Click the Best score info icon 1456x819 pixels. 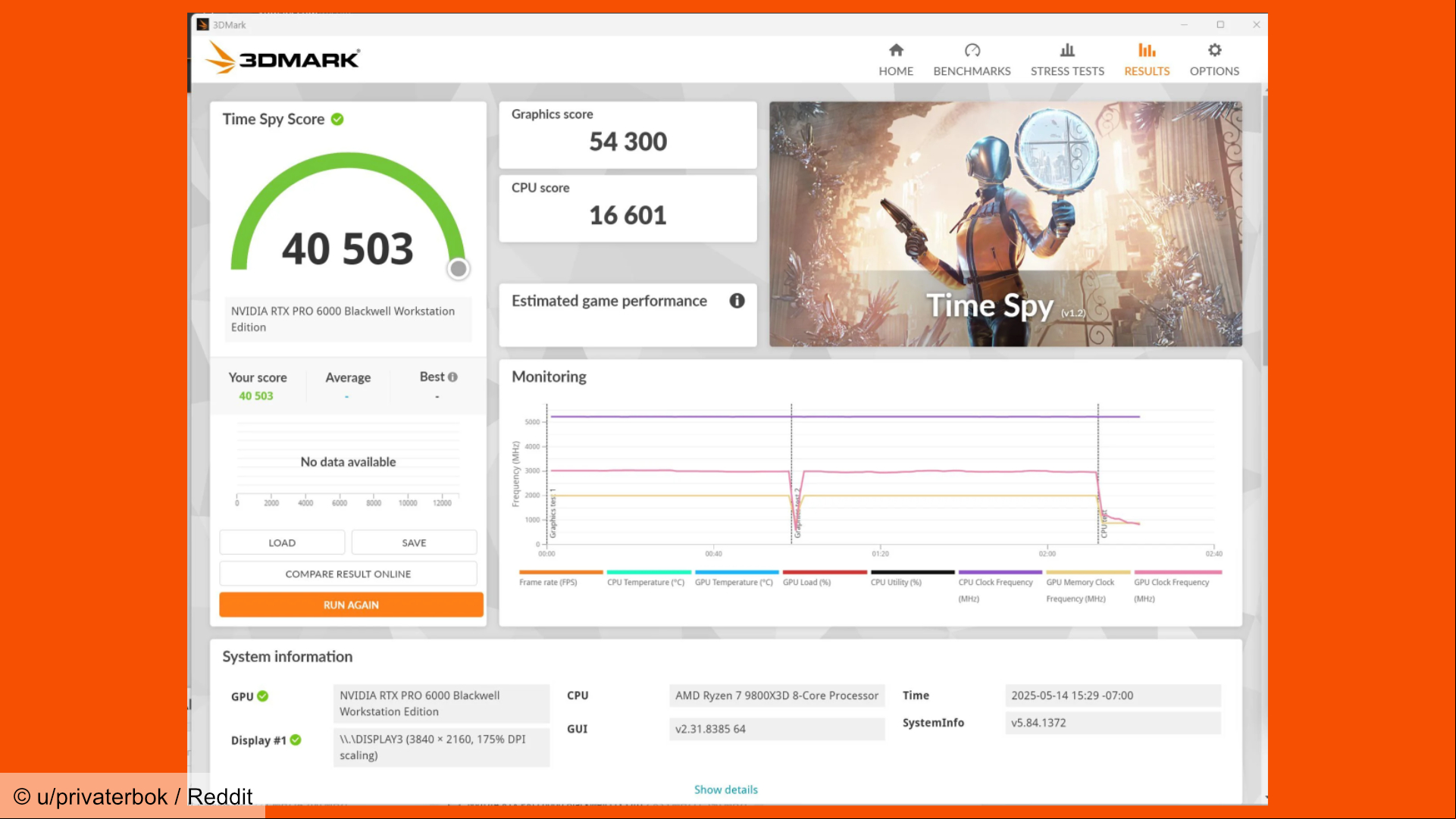[x=452, y=377]
